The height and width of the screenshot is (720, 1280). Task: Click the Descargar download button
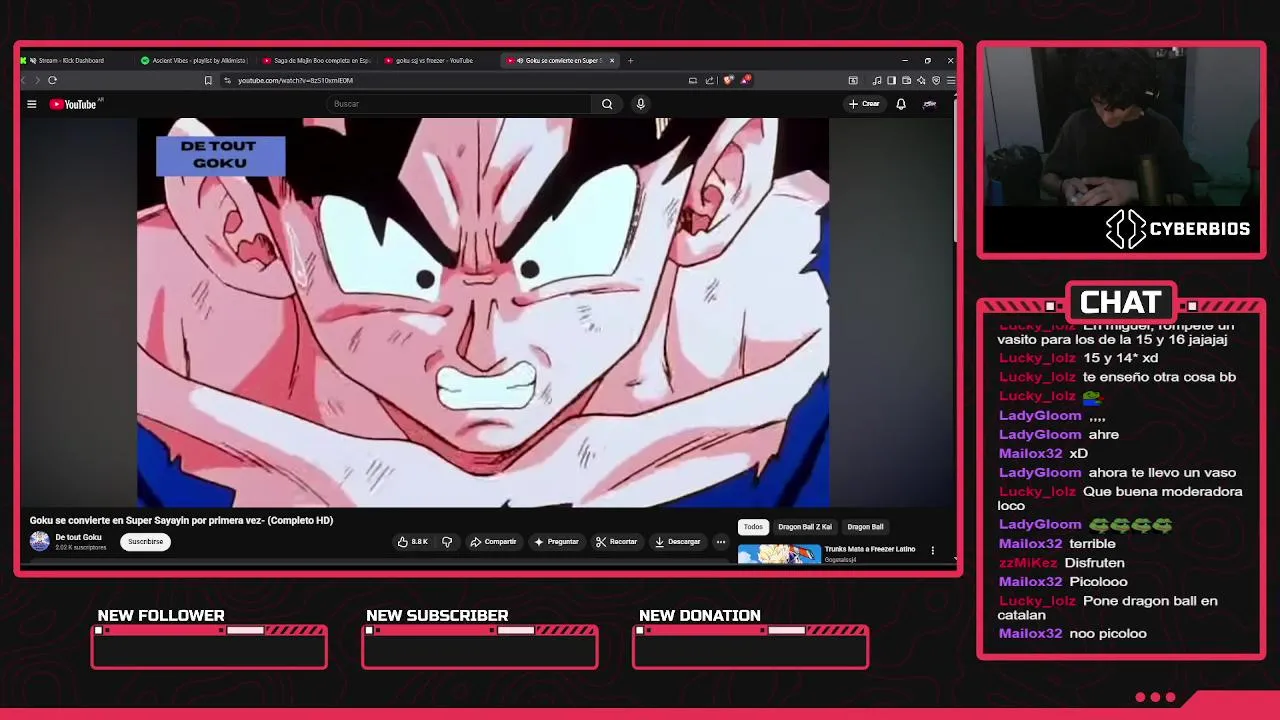[x=677, y=542]
